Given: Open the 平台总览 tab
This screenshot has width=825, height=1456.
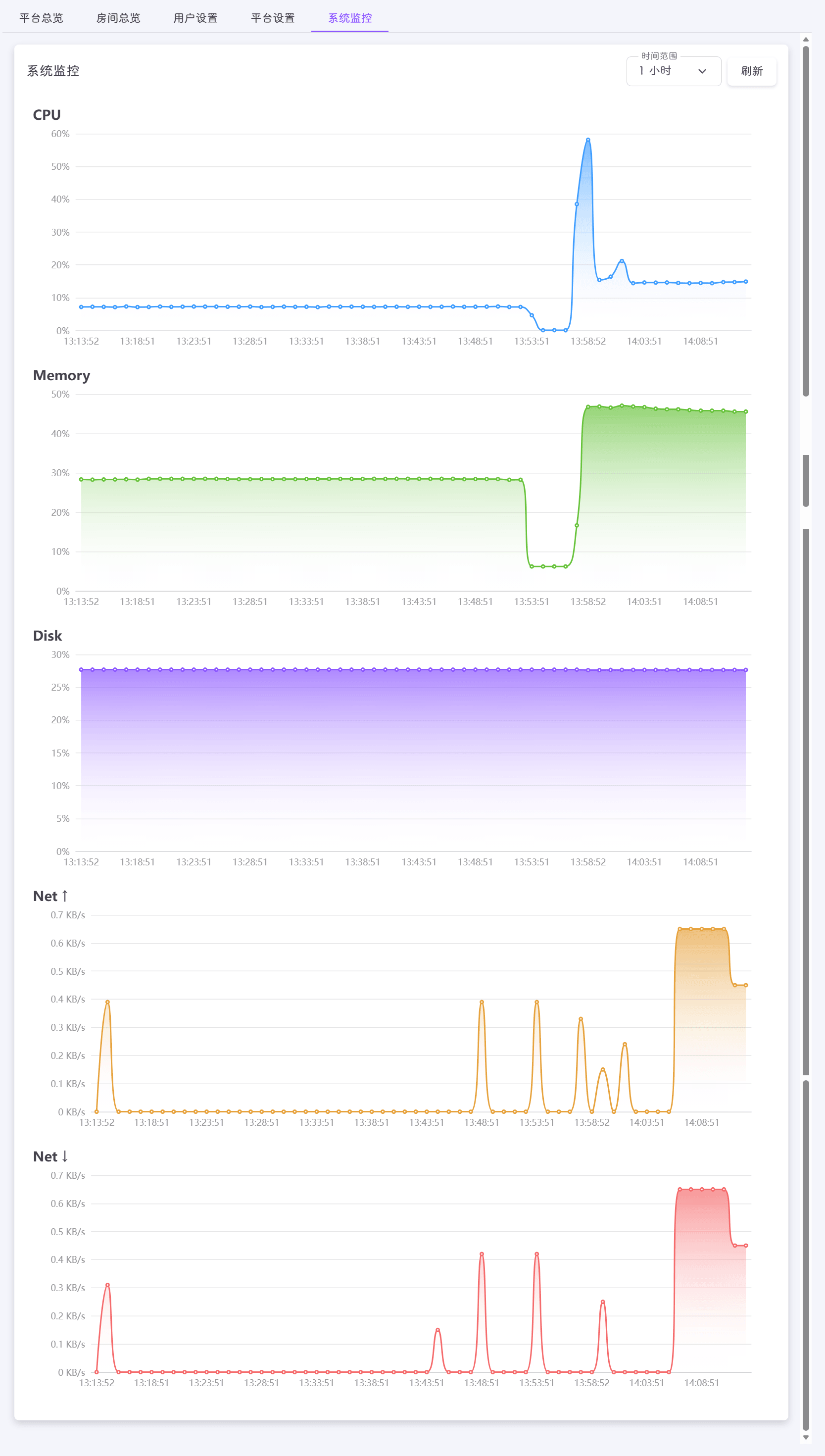Looking at the screenshot, I should tap(42, 18).
